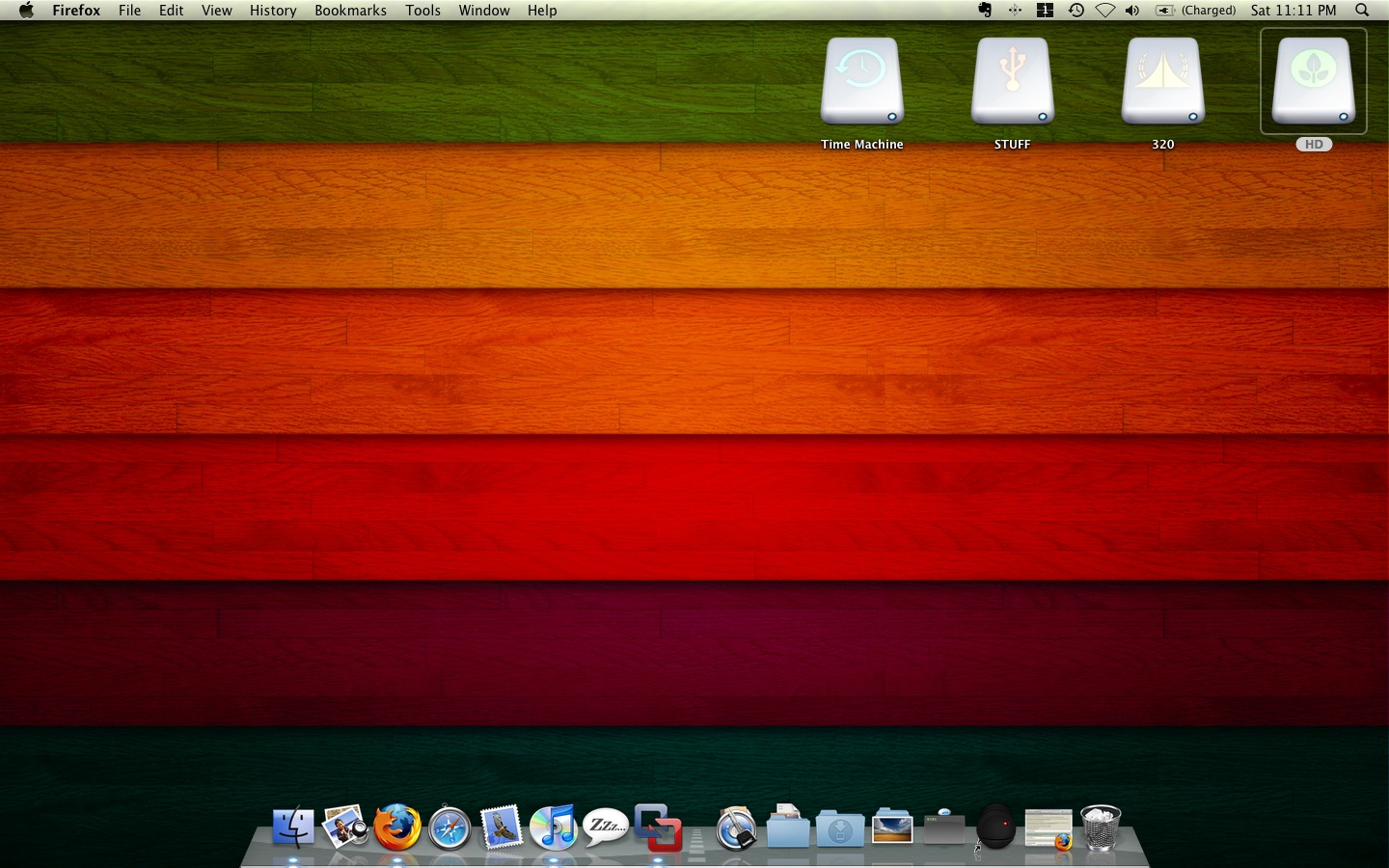Open VMware Fusion from the Dock
1389x868 pixels.
(x=658, y=827)
